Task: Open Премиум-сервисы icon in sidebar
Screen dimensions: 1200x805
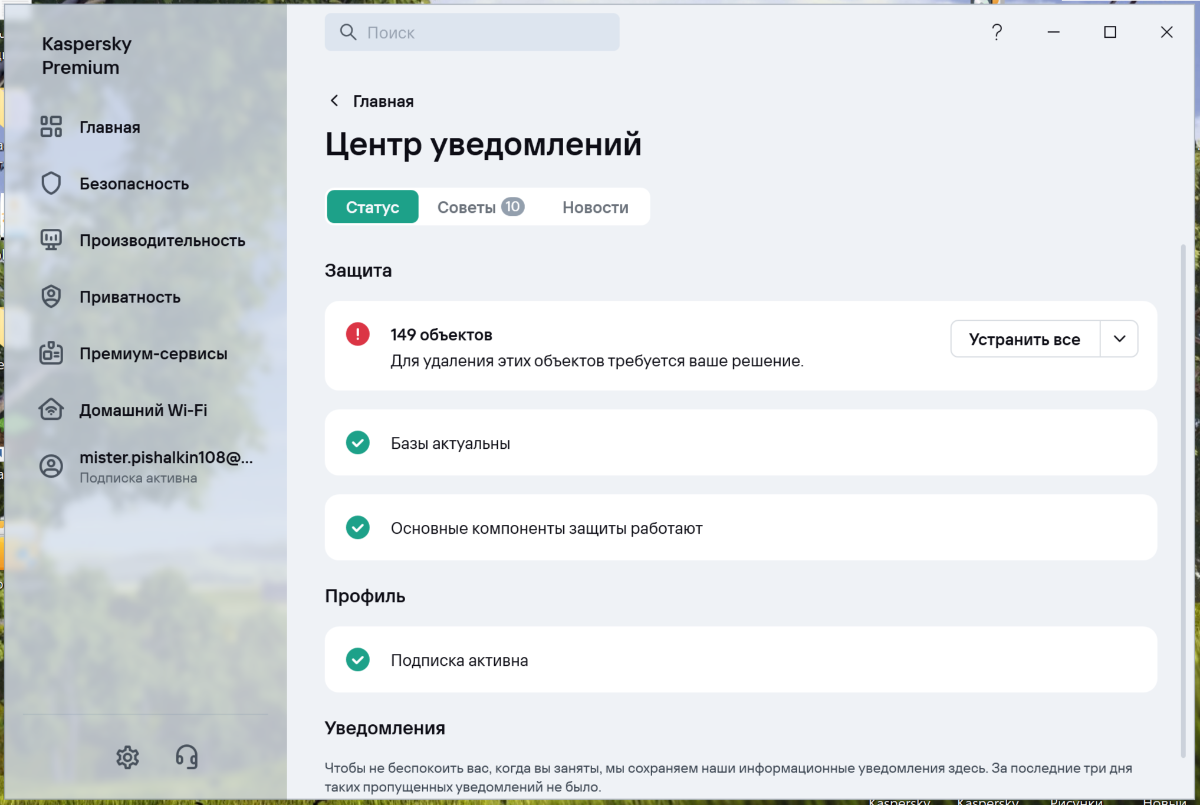Action: (51, 353)
